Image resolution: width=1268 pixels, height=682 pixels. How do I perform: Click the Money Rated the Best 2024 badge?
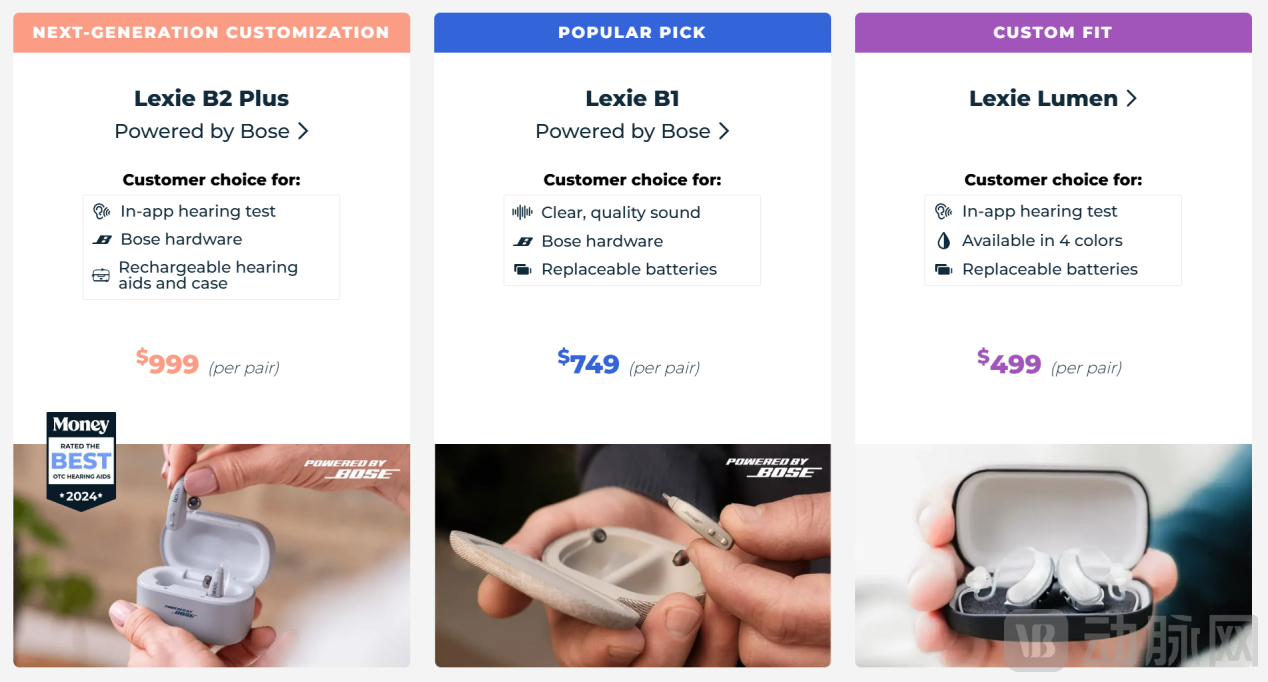pos(81,458)
